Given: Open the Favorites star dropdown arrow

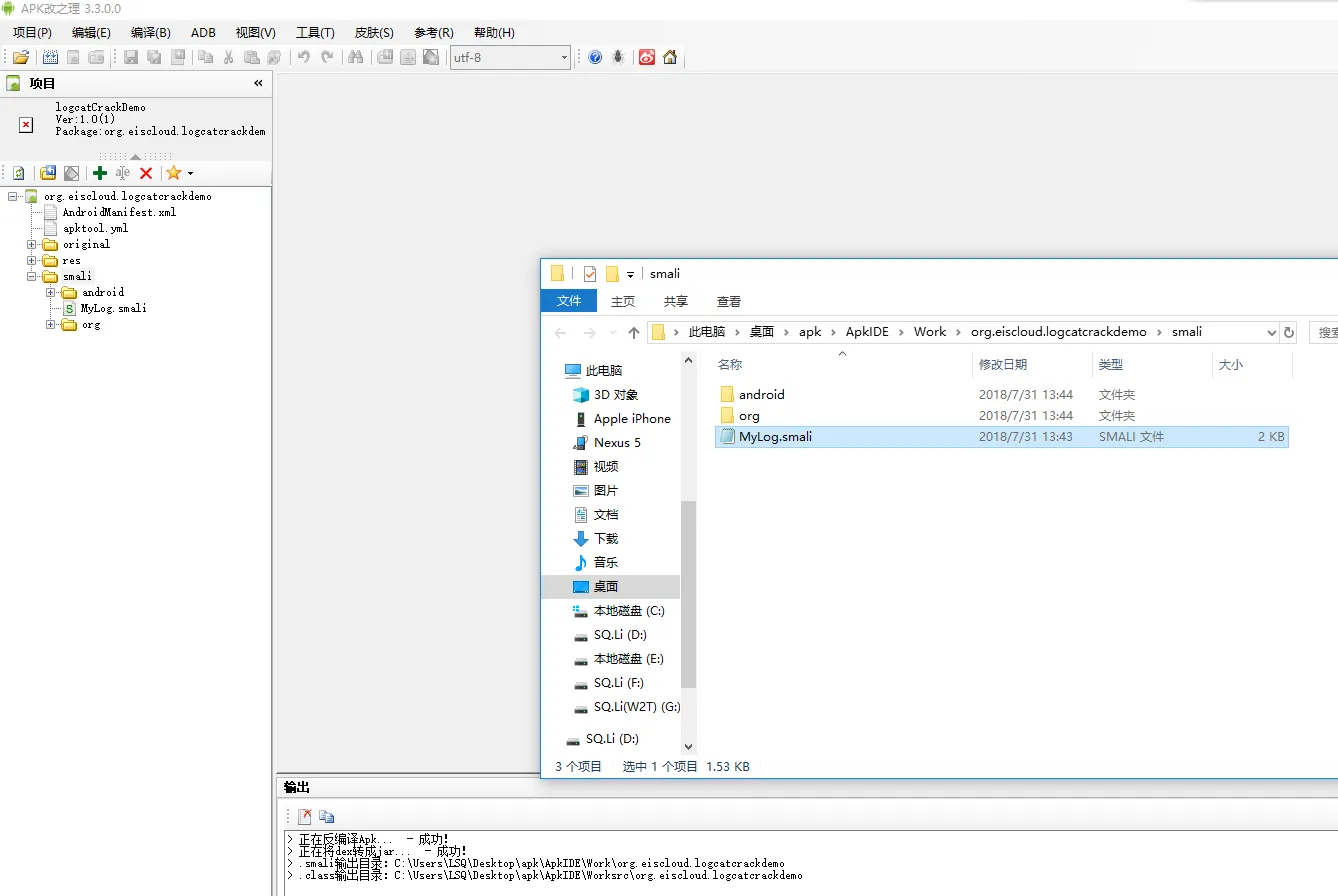Looking at the screenshot, I should point(190,174).
